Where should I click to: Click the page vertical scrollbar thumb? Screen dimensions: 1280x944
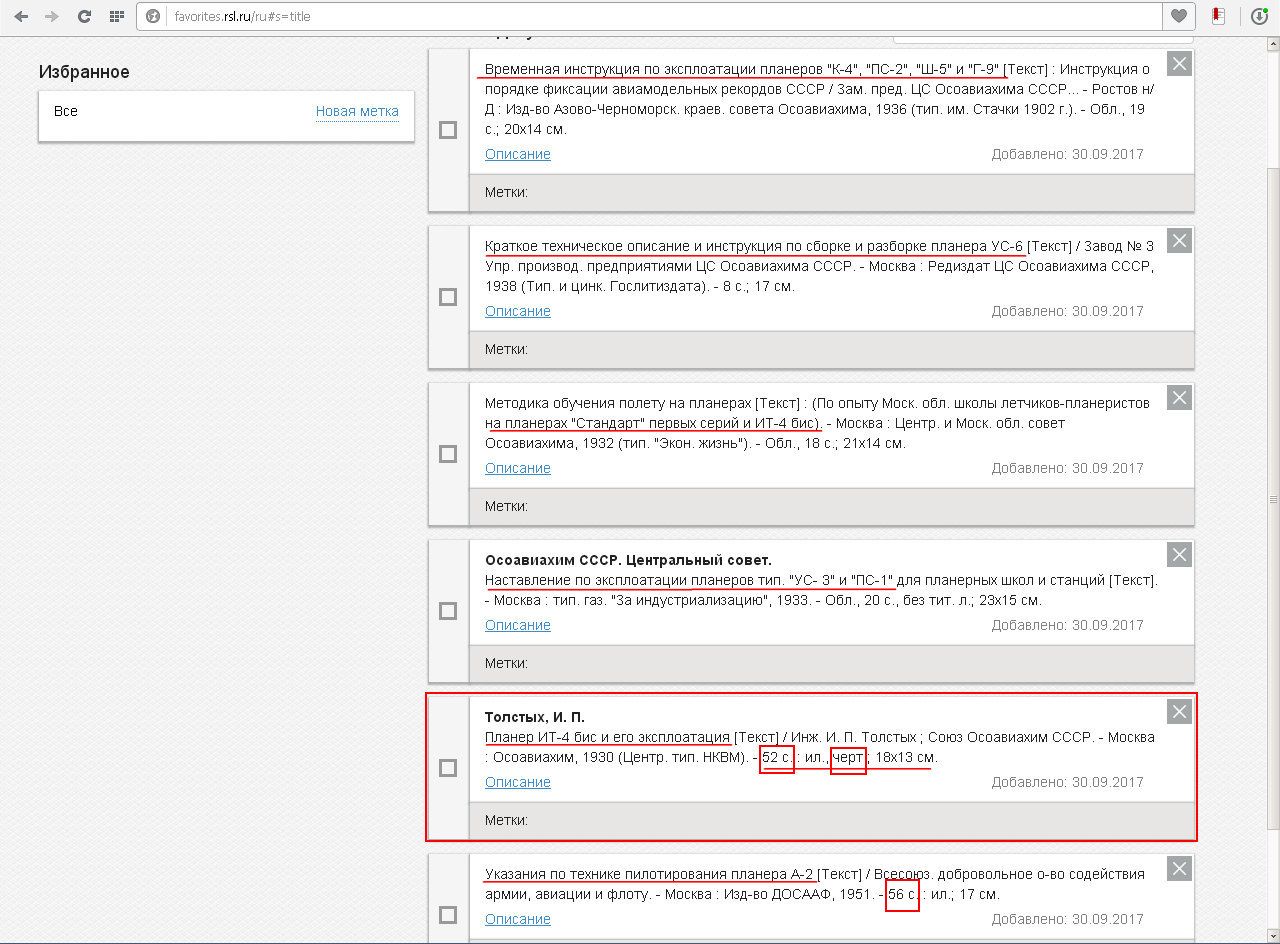1272,498
